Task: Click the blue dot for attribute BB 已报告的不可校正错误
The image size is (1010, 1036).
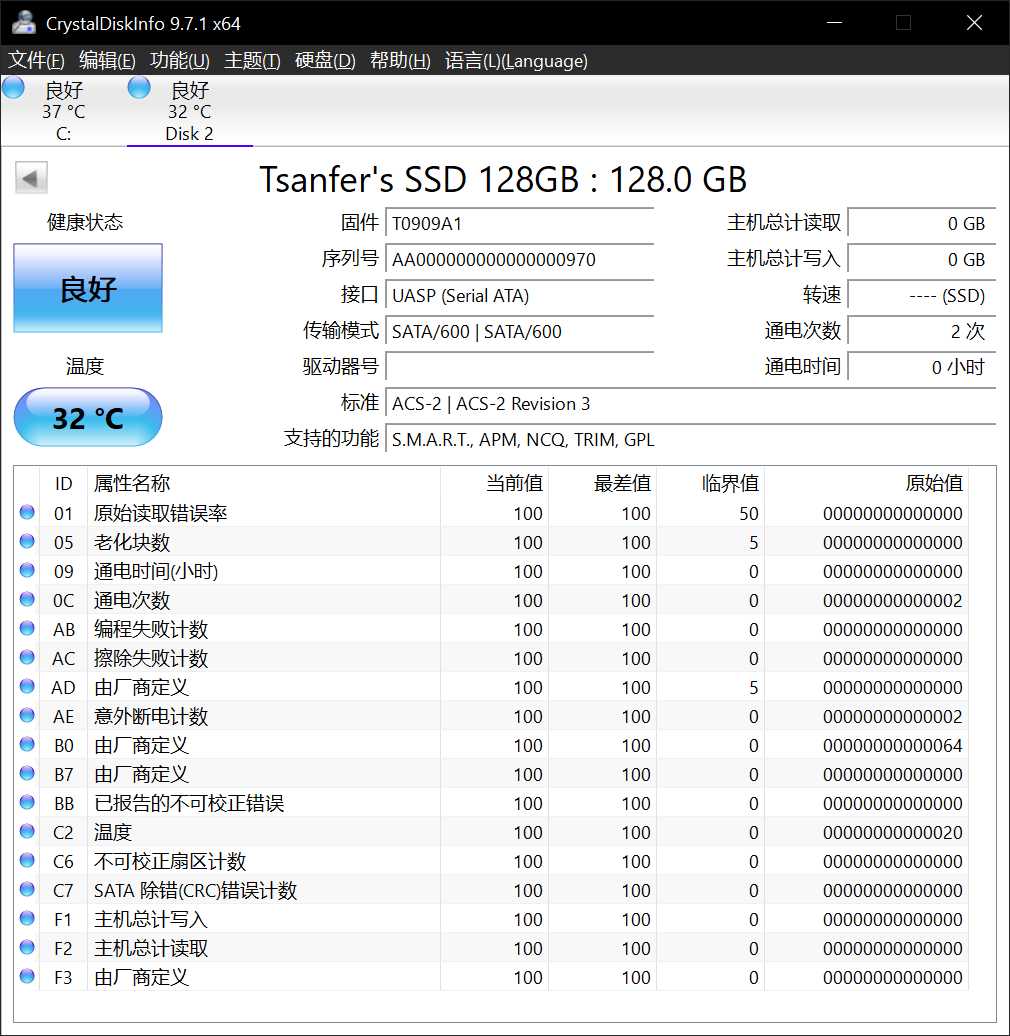Action: point(26,802)
